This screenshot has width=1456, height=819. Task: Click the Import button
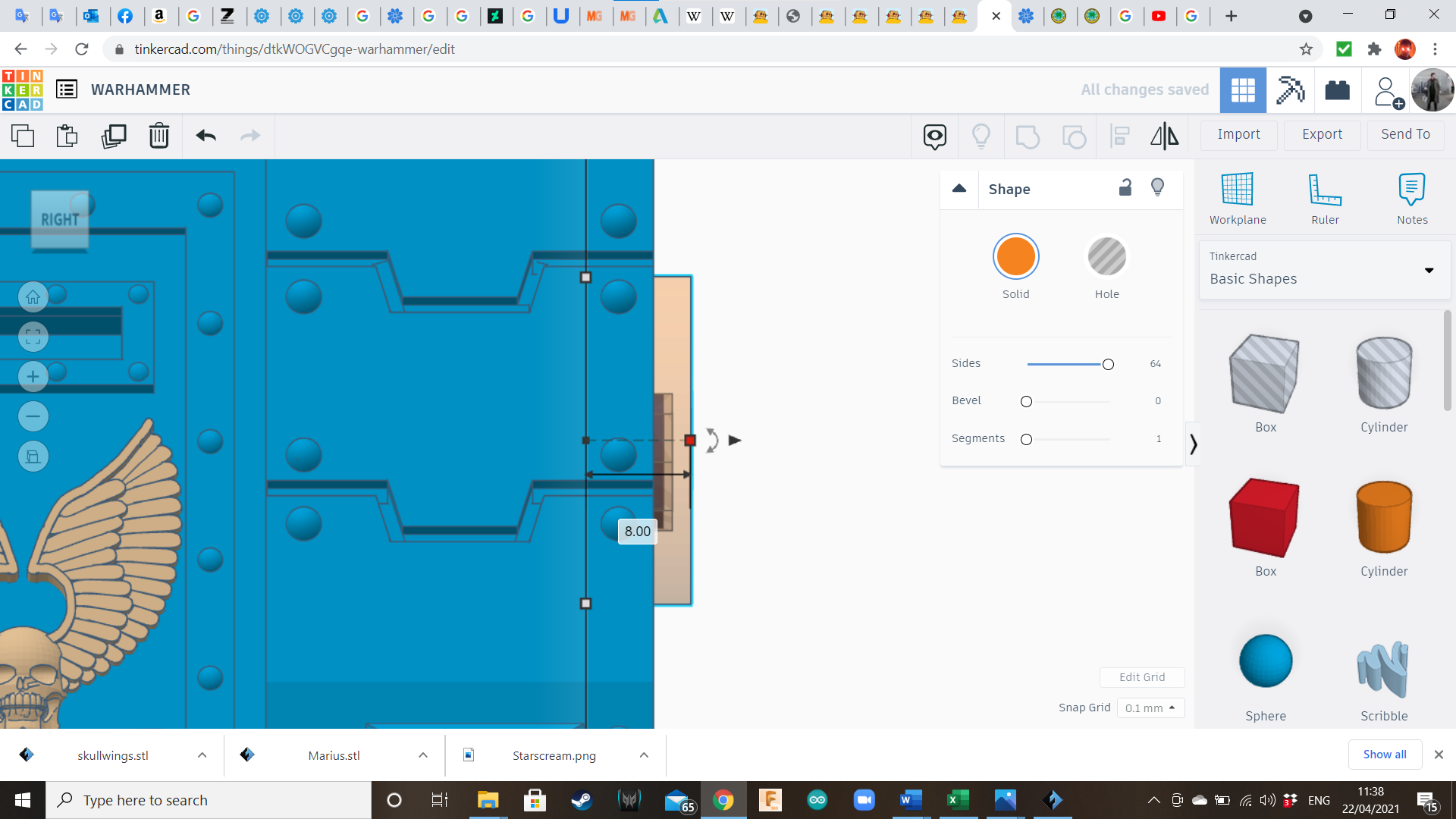click(1238, 134)
